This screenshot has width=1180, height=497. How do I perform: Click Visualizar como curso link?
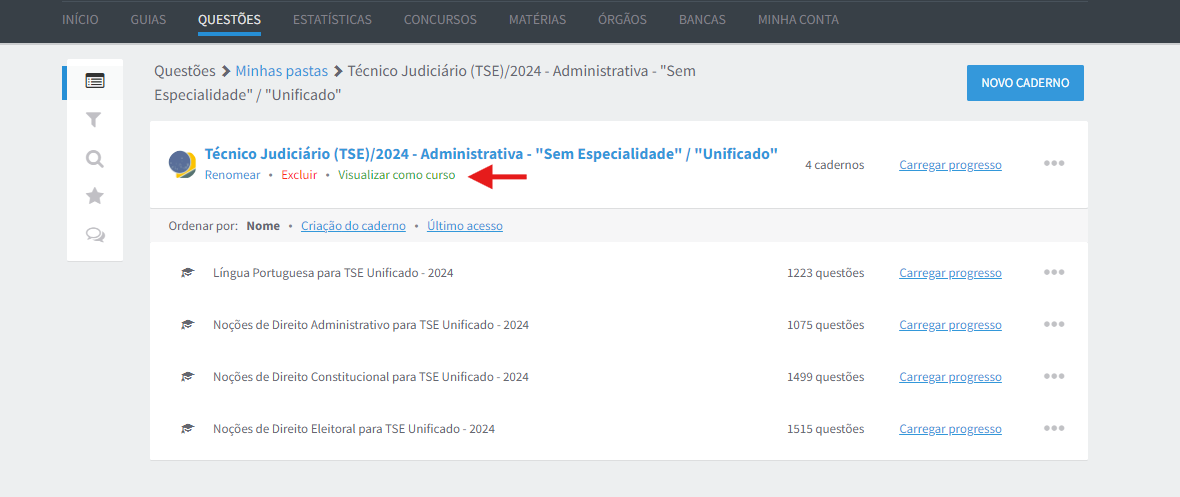tap(397, 175)
